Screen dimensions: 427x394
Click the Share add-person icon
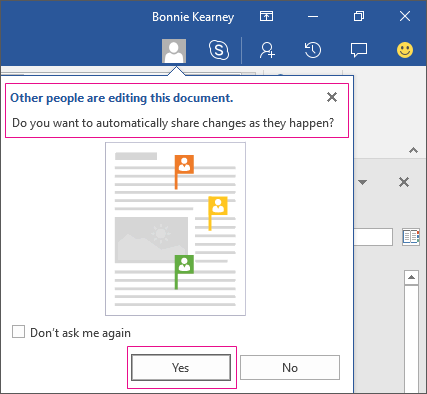point(267,50)
